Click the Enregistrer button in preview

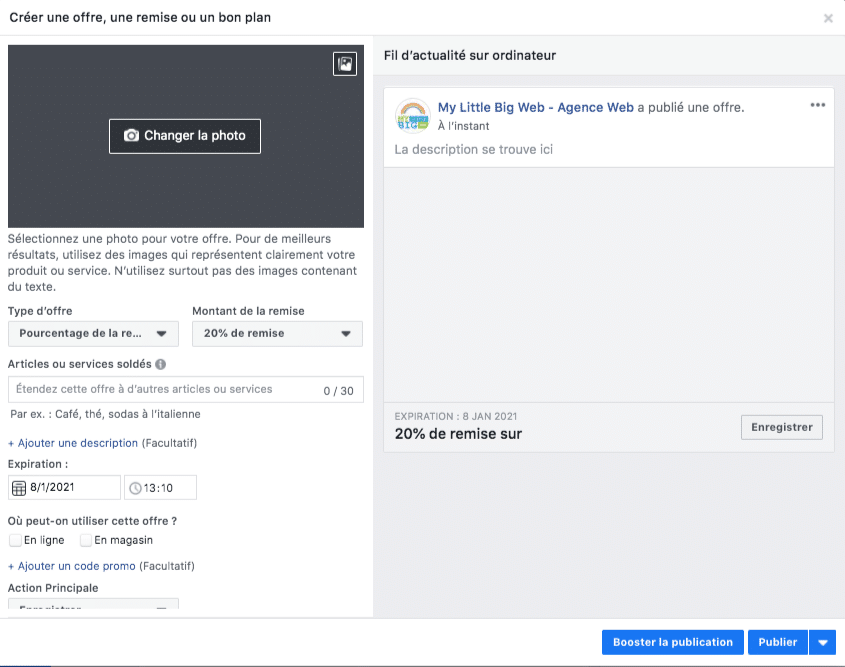pyautogui.click(x=781, y=427)
